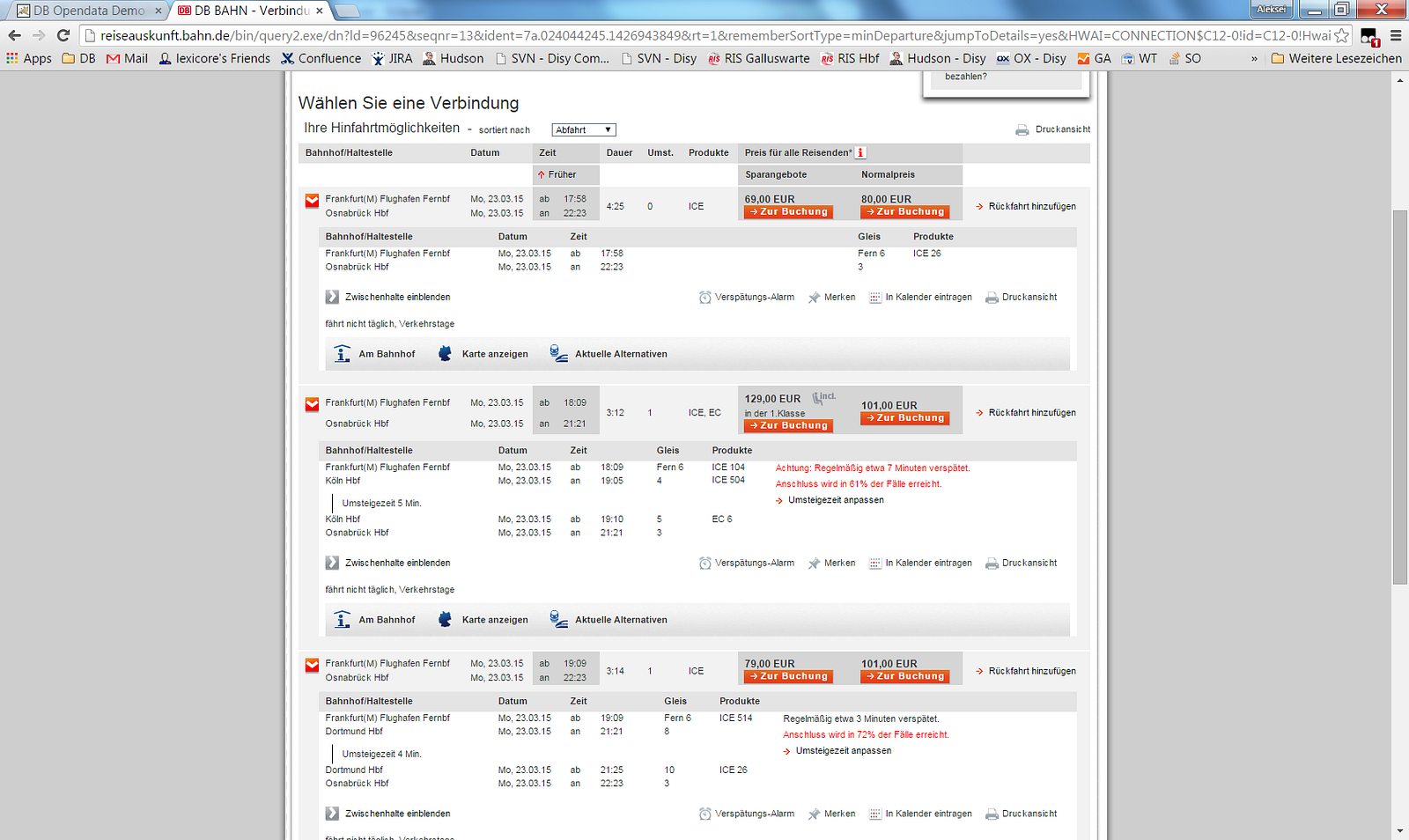Bookmark this page with the star icon

click(1341, 35)
